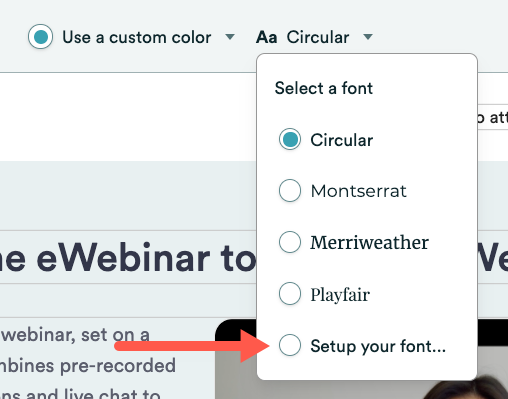The image size is (508, 399).
Task: Click the Merriweather font label
Action: coord(369,242)
